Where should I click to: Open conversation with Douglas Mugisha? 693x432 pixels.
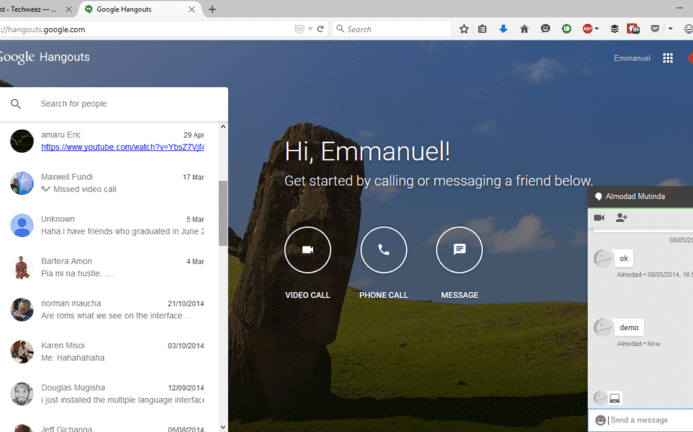[109, 394]
